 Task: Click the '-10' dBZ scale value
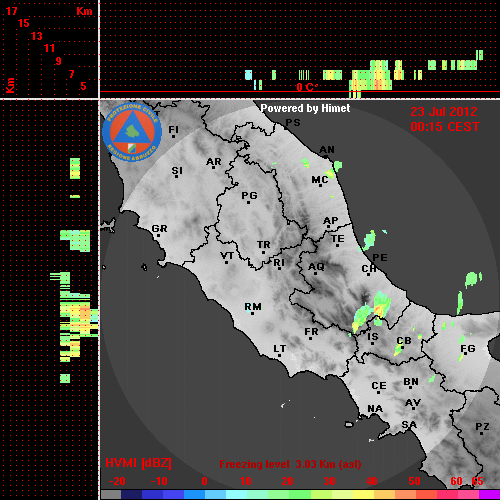[x=159, y=481]
